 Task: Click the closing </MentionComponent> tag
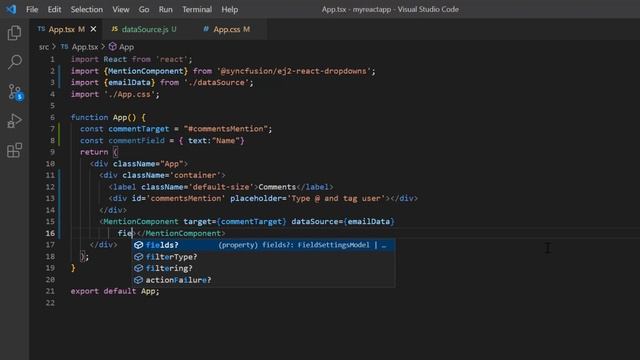tap(181, 233)
